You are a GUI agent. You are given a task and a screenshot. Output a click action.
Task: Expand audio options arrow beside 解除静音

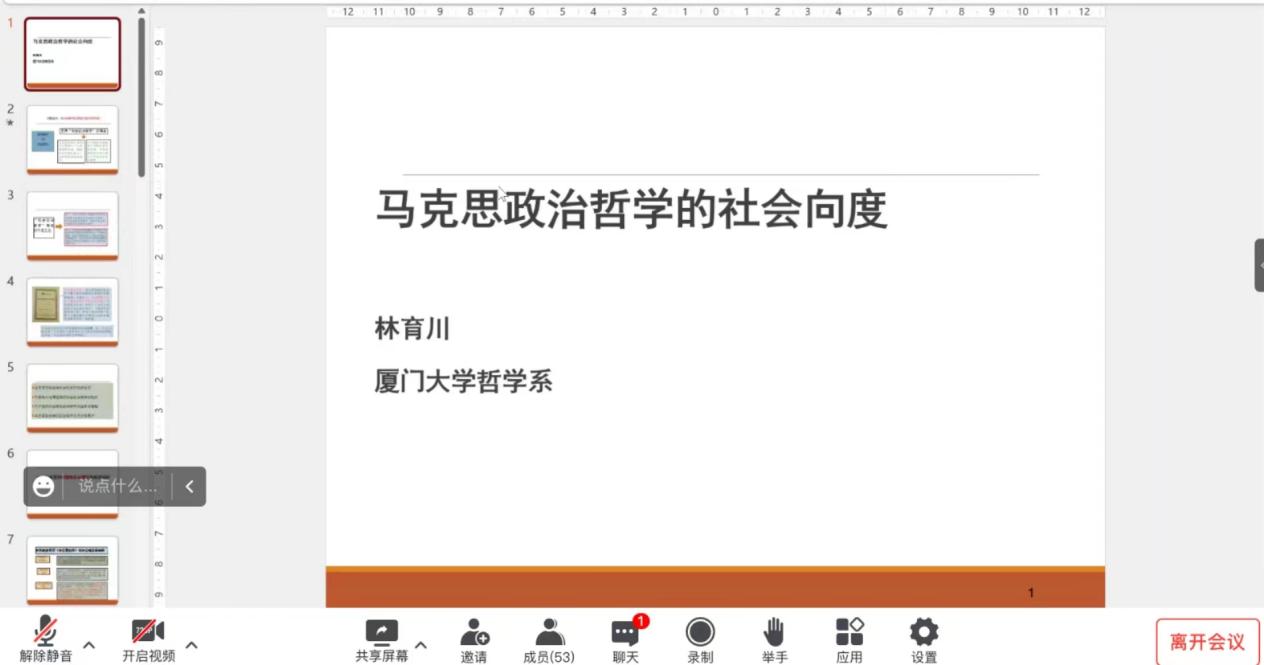pyautogui.click(x=89, y=645)
